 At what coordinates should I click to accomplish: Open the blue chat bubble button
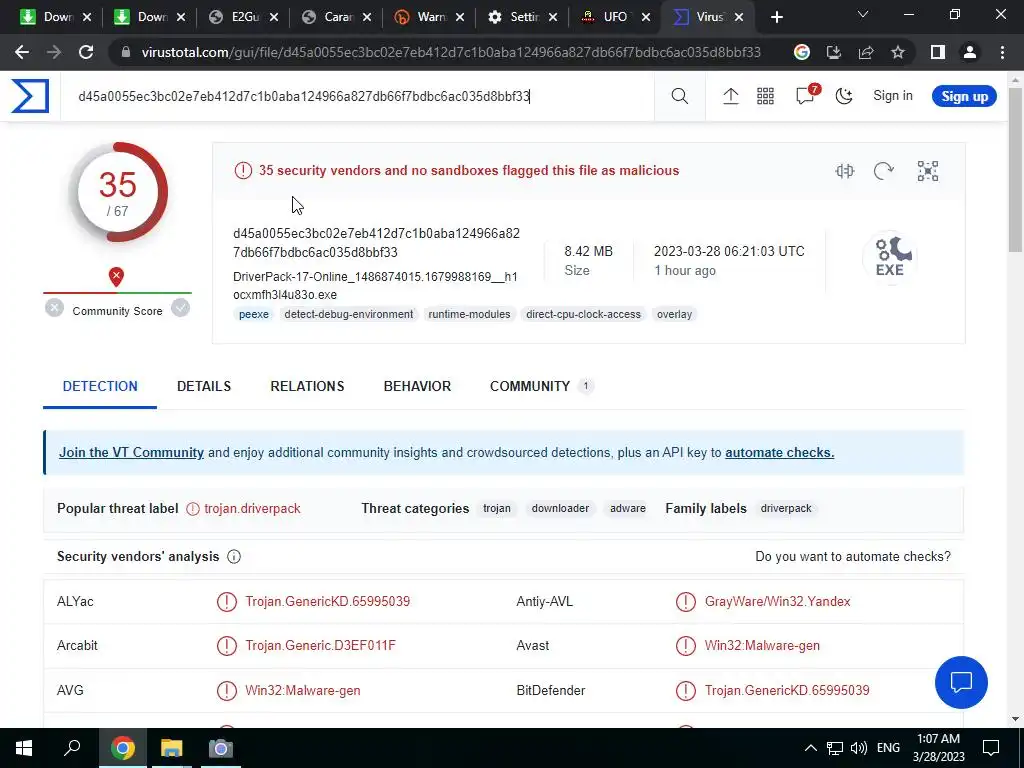tap(961, 682)
